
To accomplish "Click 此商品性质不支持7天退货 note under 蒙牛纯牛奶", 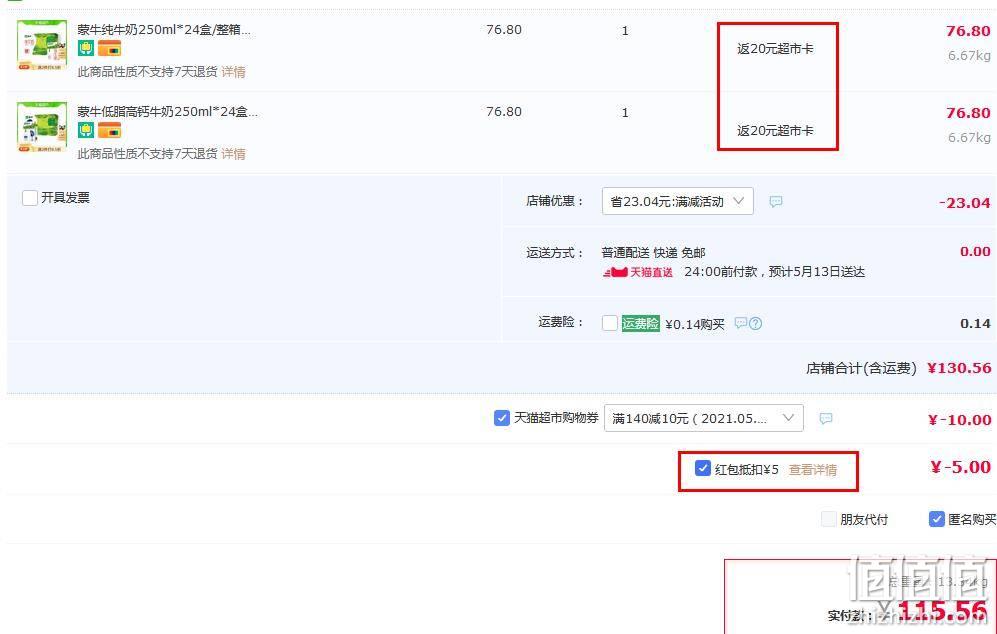I will tap(148, 72).
